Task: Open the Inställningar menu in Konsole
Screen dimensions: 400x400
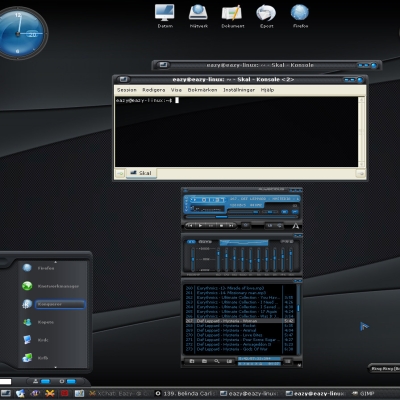Action: pyautogui.click(x=239, y=90)
